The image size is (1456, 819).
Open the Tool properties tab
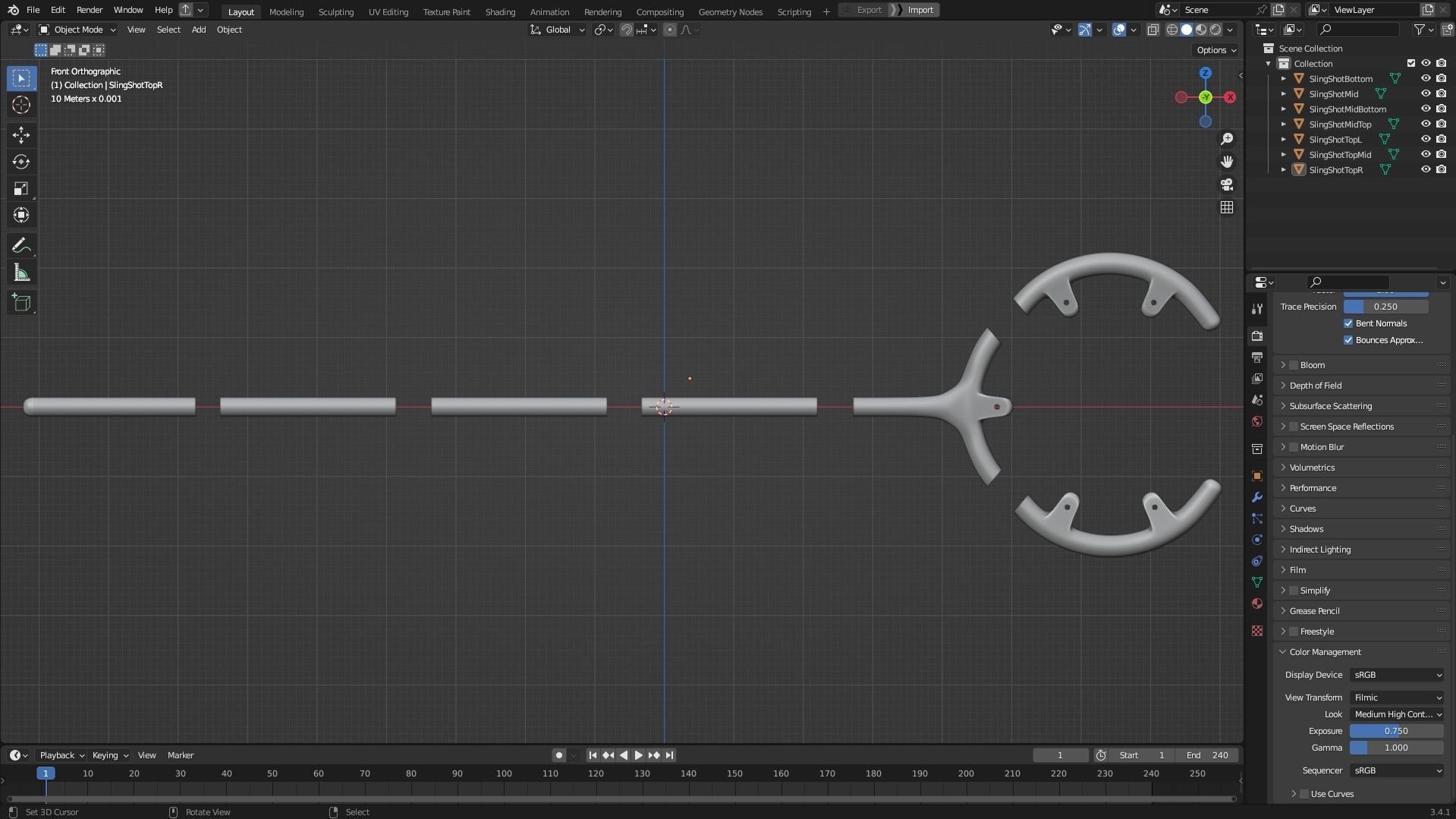point(1257,309)
